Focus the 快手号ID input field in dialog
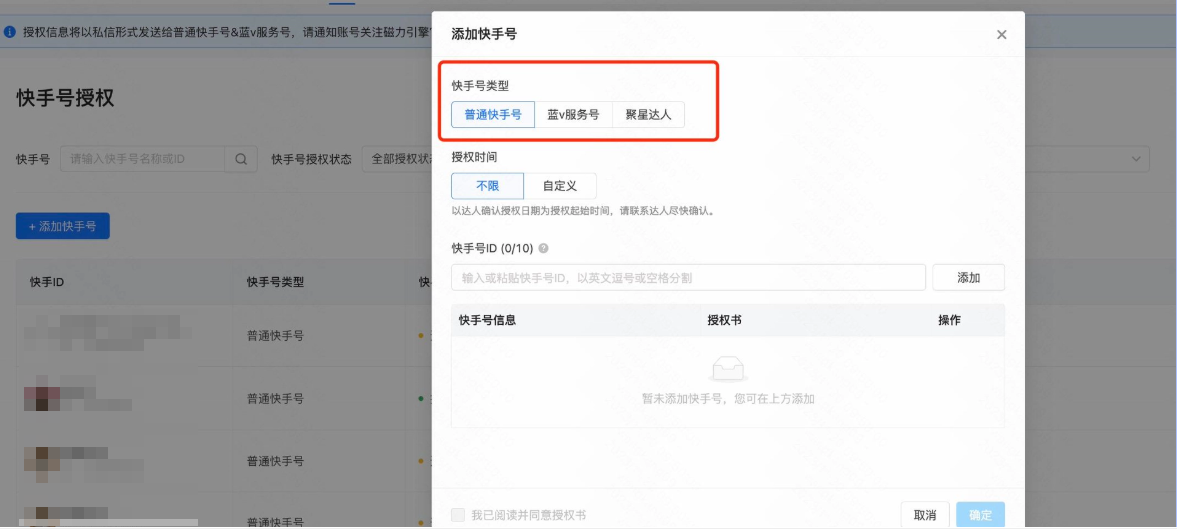Screen dimensions: 1177x529 pos(688,278)
